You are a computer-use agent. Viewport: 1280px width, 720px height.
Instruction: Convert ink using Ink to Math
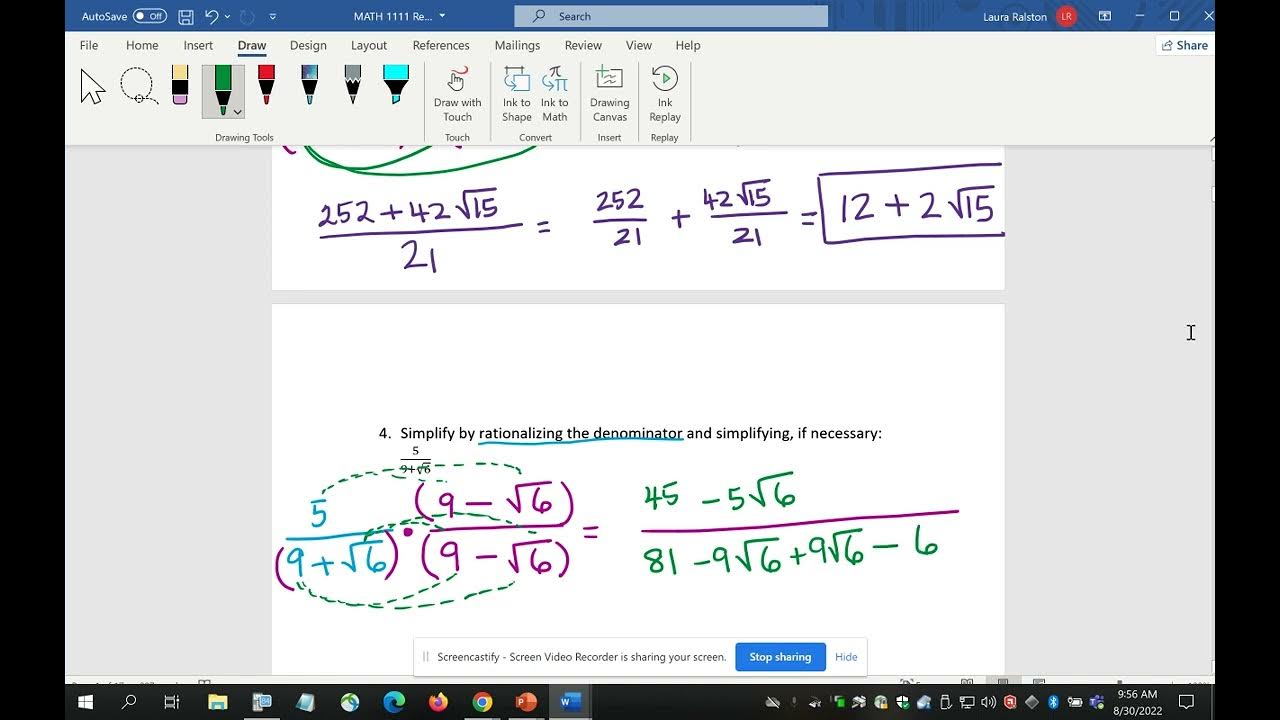[555, 95]
